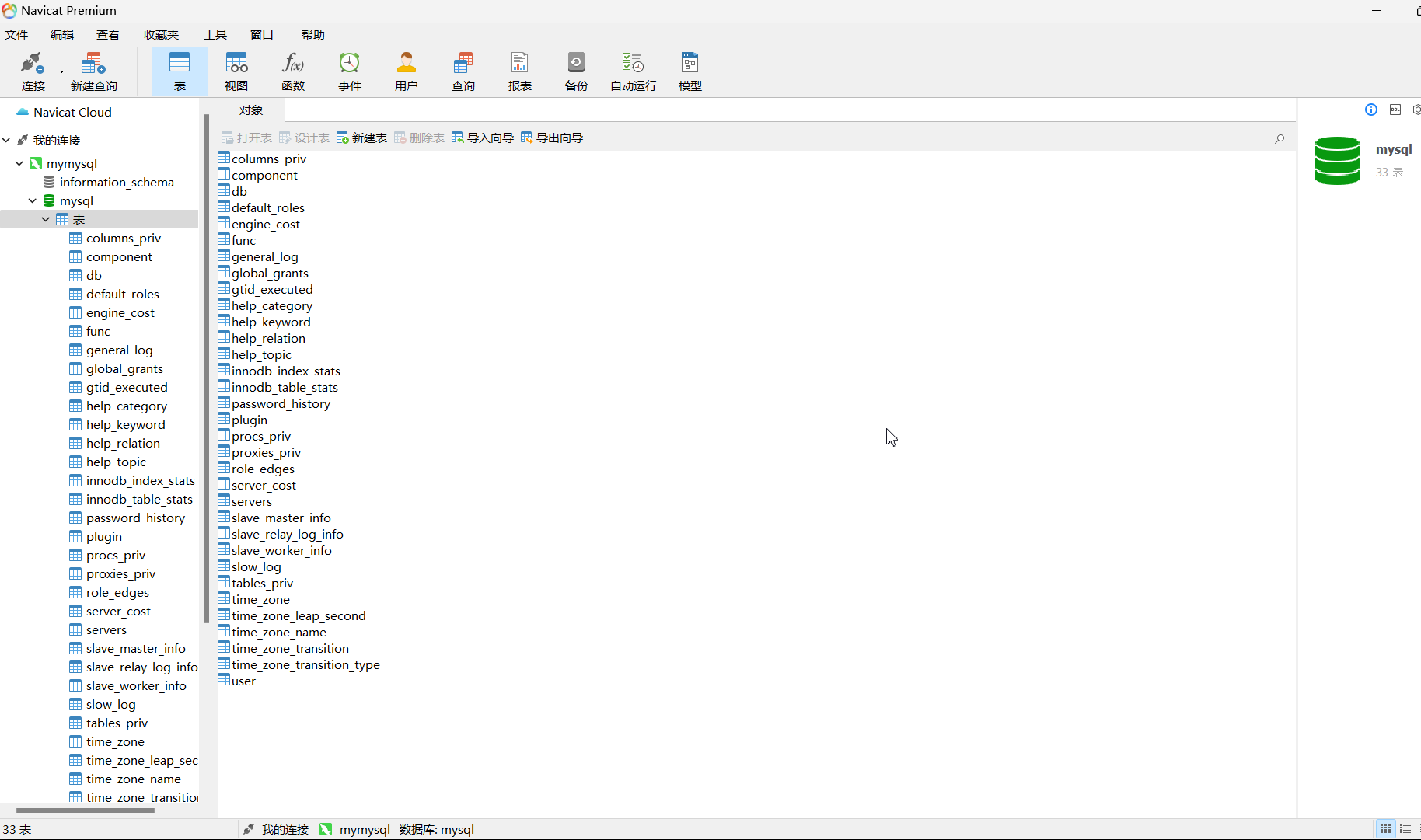Collapse the mysql database node
This screenshot has width=1421, height=840.
pyautogui.click(x=33, y=200)
